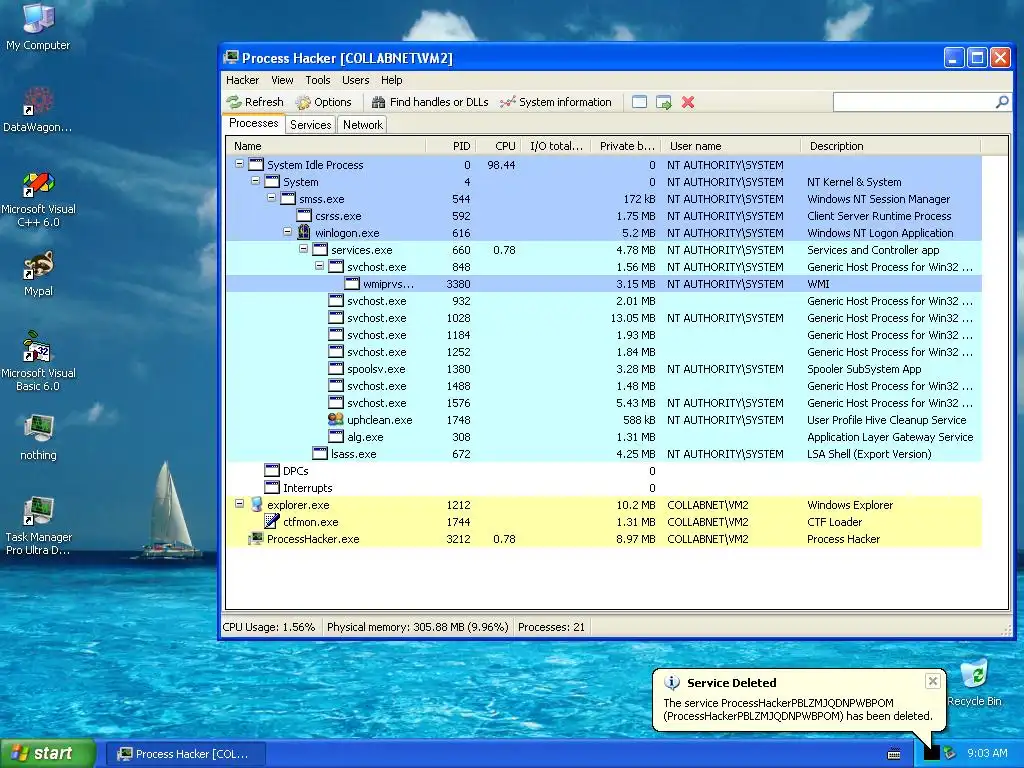
Task: Open Task Manager Pro Ultra desktop shortcut
Action: pyautogui.click(x=38, y=526)
